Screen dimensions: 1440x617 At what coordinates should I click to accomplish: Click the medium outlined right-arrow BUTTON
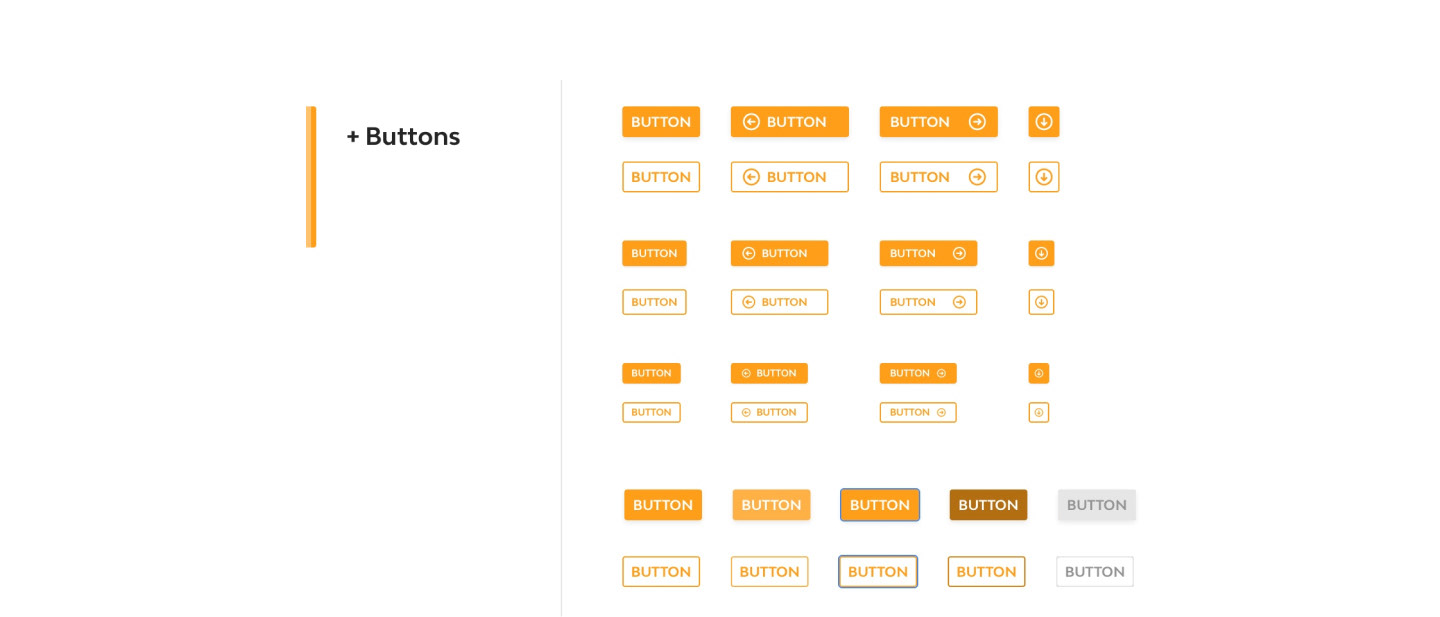click(x=928, y=302)
